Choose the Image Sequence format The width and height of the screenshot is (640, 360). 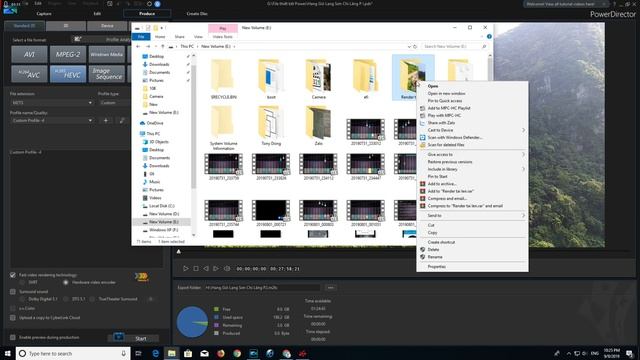tap(107, 74)
